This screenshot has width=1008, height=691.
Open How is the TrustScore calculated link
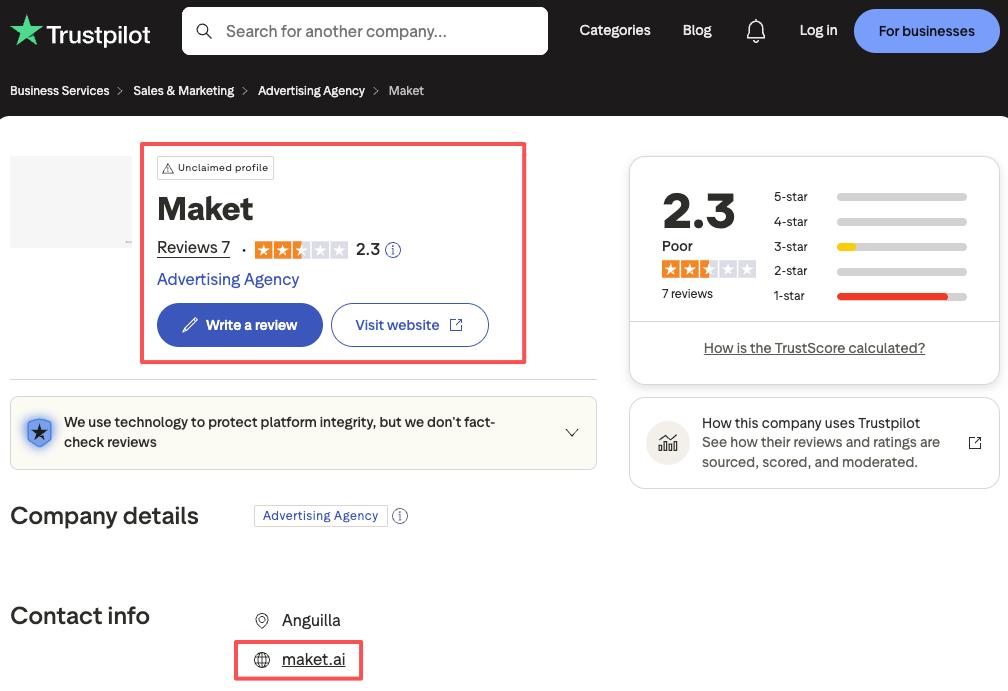pyautogui.click(x=814, y=348)
